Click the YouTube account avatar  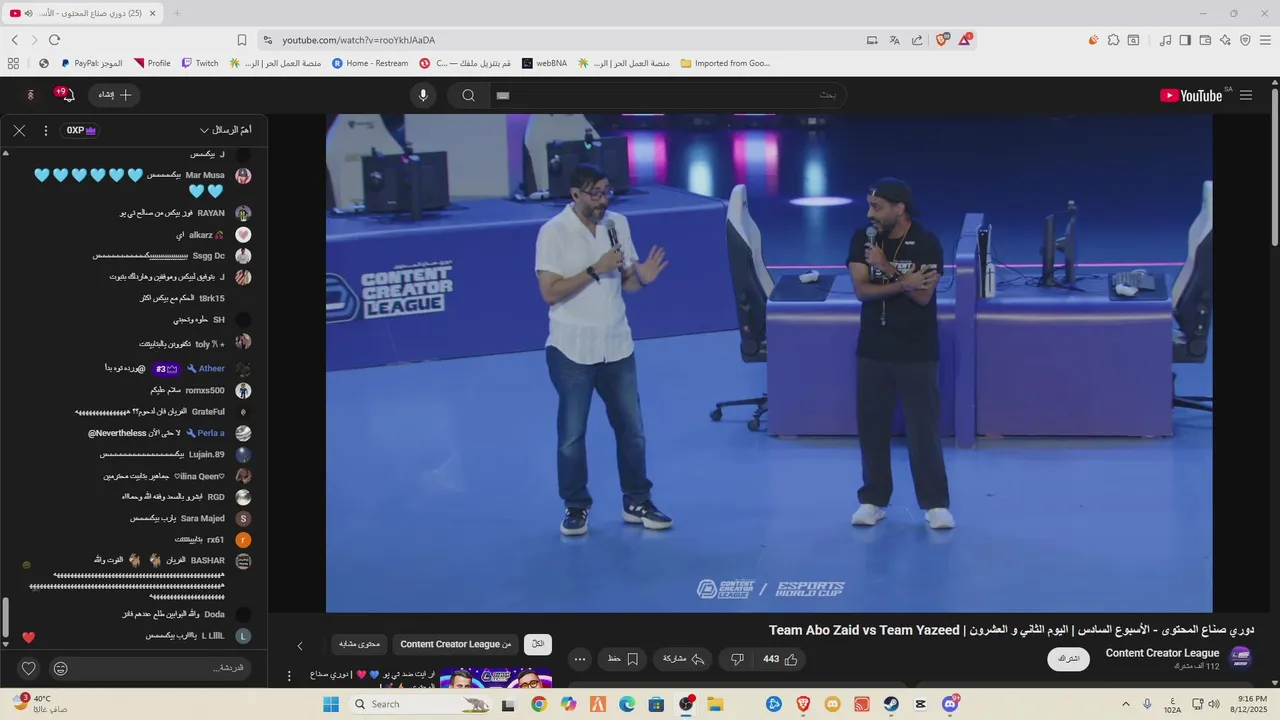(31, 95)
